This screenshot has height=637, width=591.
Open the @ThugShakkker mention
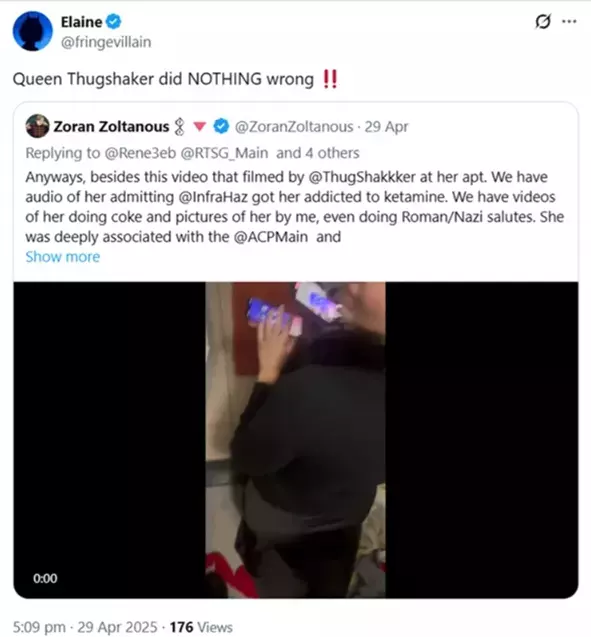pyautogui.click(x=362, y=177)
